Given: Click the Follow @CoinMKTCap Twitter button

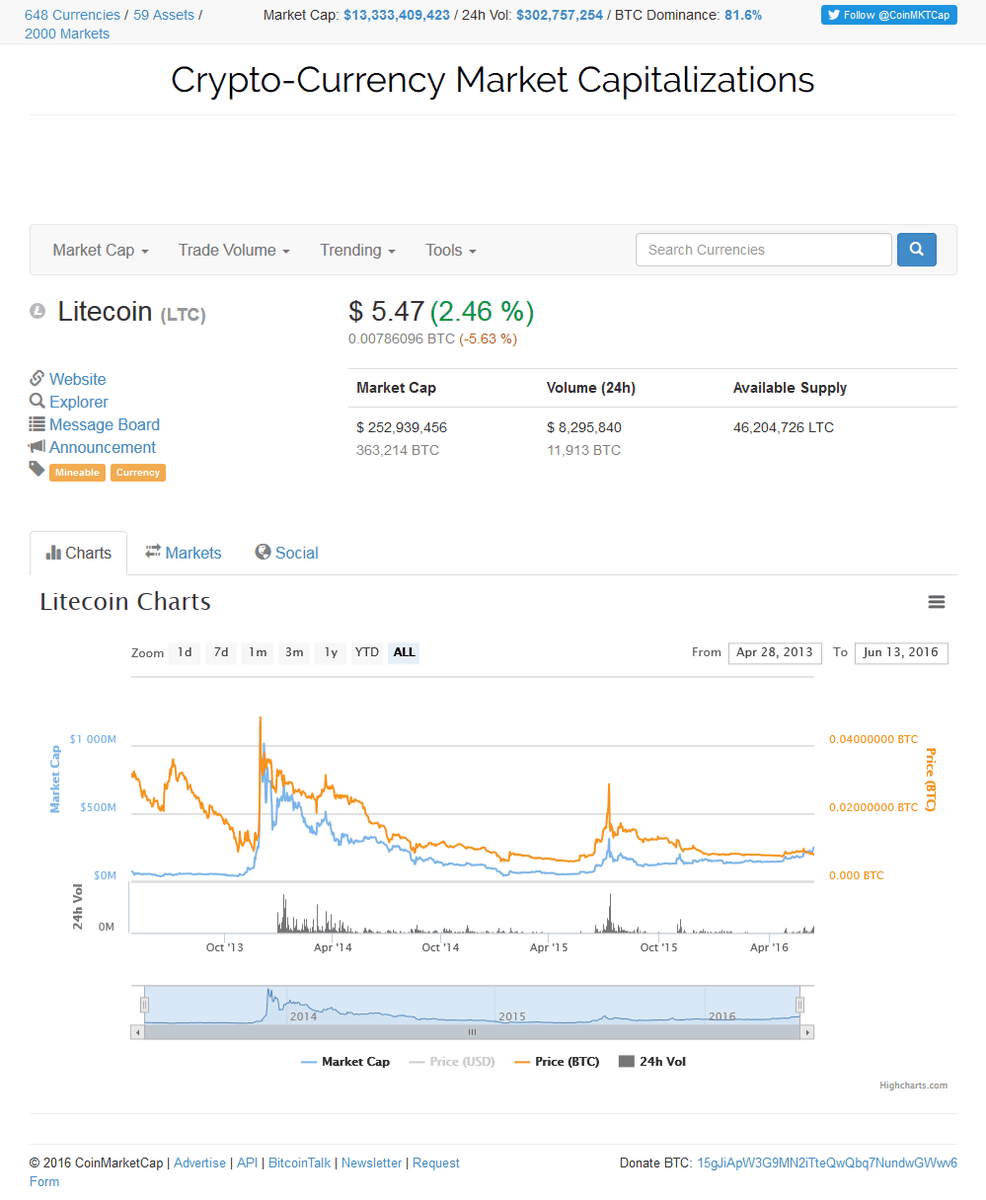Looking at the screenshot, I should pyautogui.click(x=889, y=15).
